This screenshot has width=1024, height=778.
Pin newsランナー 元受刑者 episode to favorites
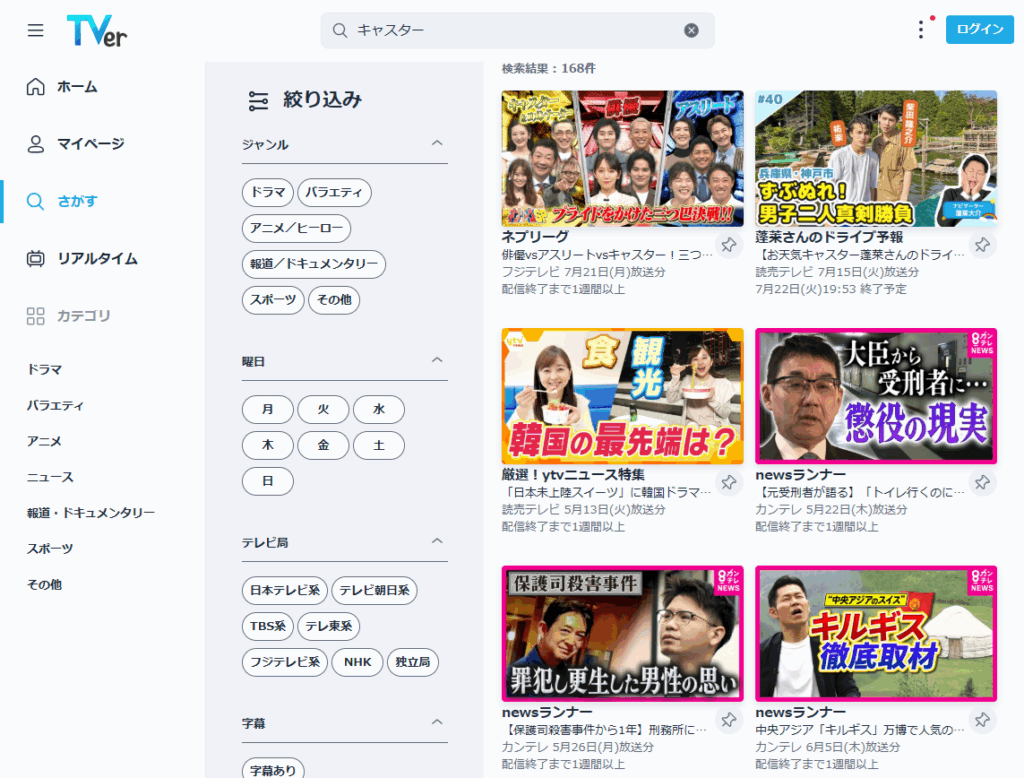click(x=982, y=483)
